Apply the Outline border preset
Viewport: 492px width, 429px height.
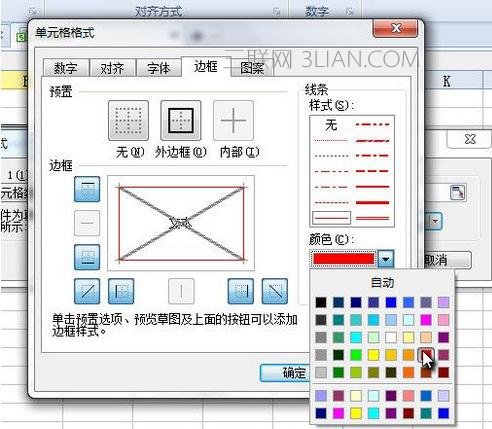pos(181,121)
